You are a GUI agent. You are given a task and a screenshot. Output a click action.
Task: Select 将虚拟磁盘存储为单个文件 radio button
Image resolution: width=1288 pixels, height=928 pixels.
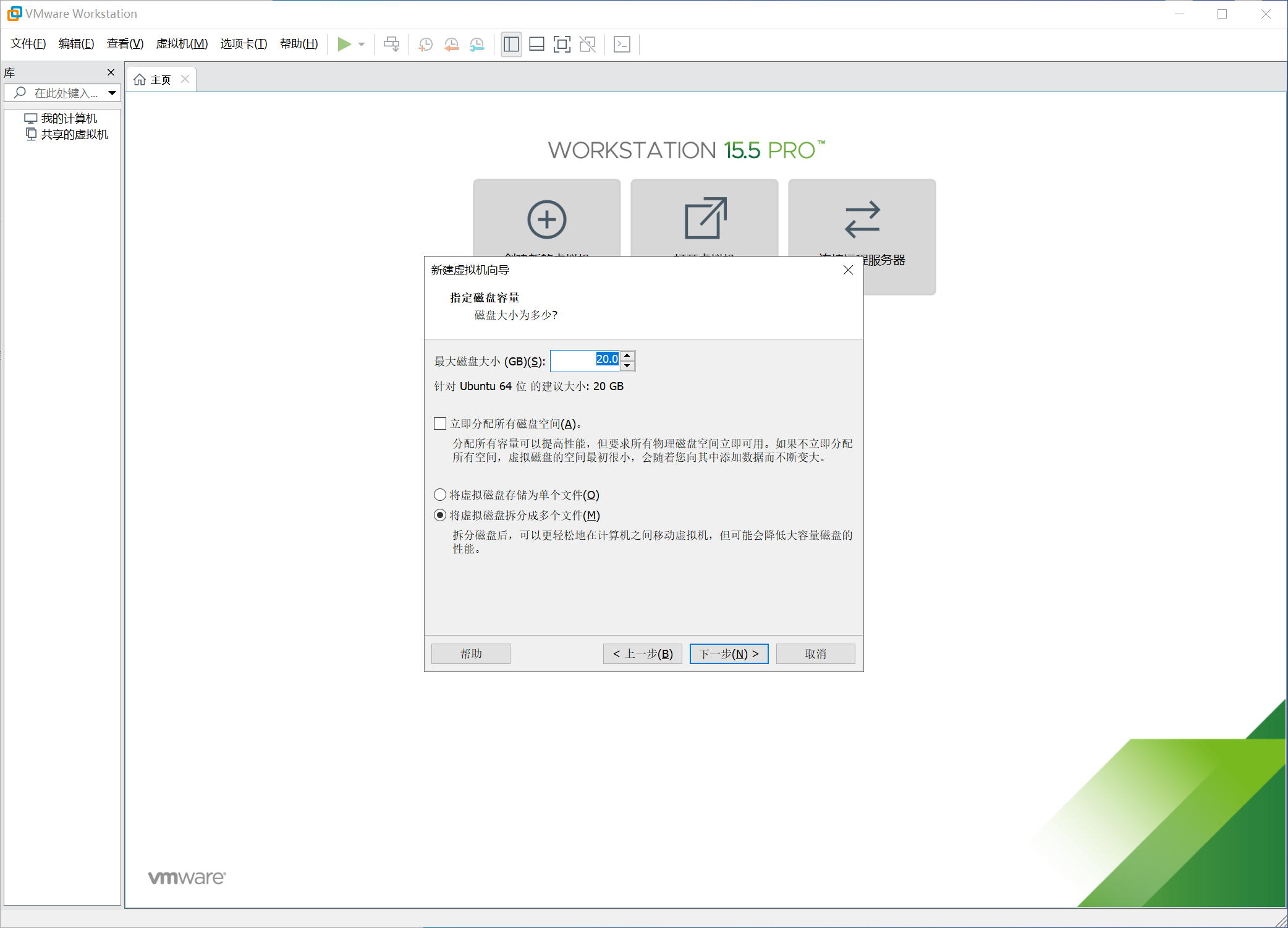440,495
